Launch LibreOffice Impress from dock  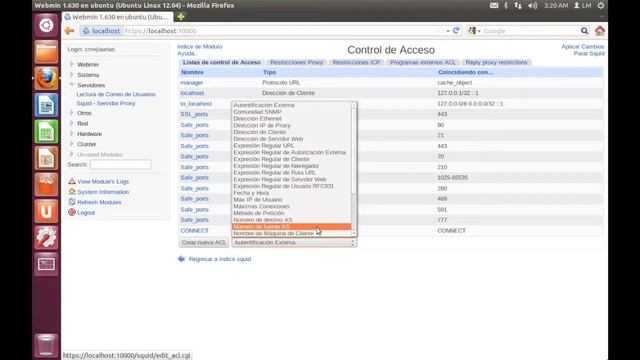(46, 158)
